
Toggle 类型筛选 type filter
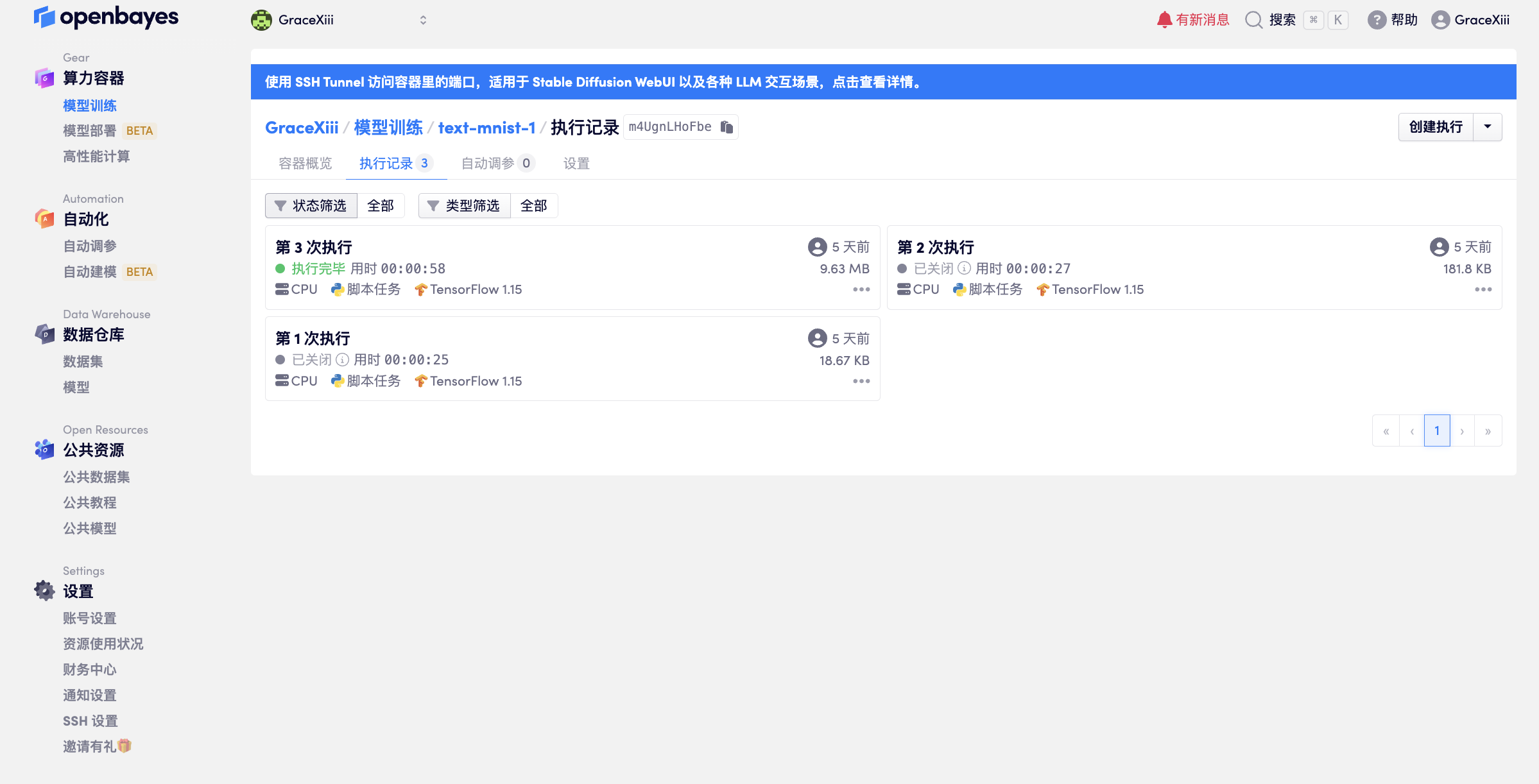tap(464, 205)
